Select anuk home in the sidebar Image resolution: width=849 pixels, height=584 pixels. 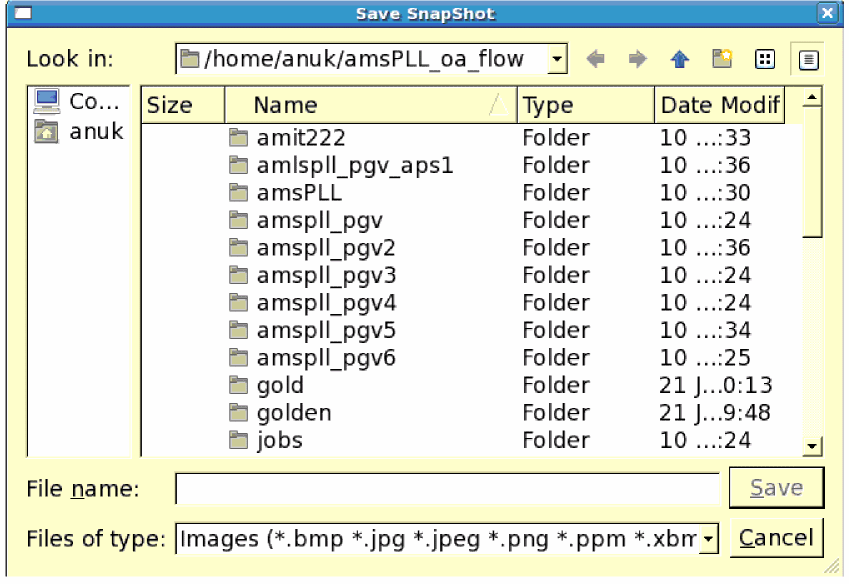point(79,131)
